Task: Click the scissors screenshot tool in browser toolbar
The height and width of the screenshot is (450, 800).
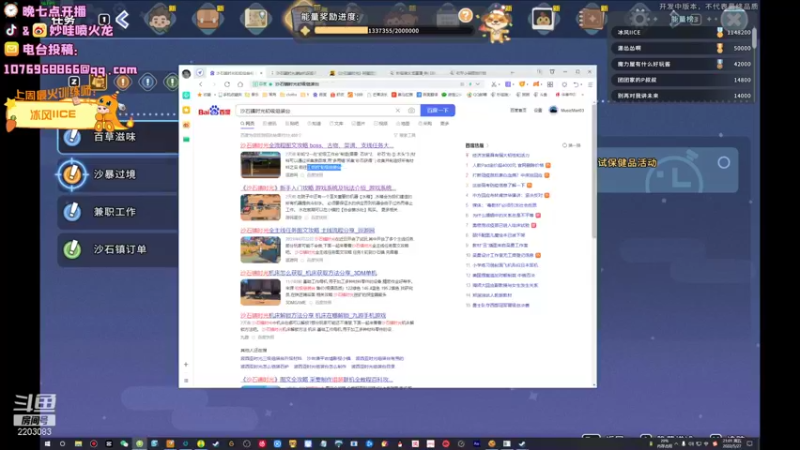Action: (494, 84)
